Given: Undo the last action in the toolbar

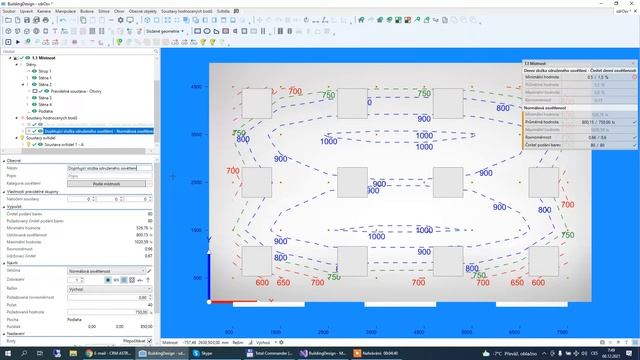Looking at the screenshot, I should 62,20.
